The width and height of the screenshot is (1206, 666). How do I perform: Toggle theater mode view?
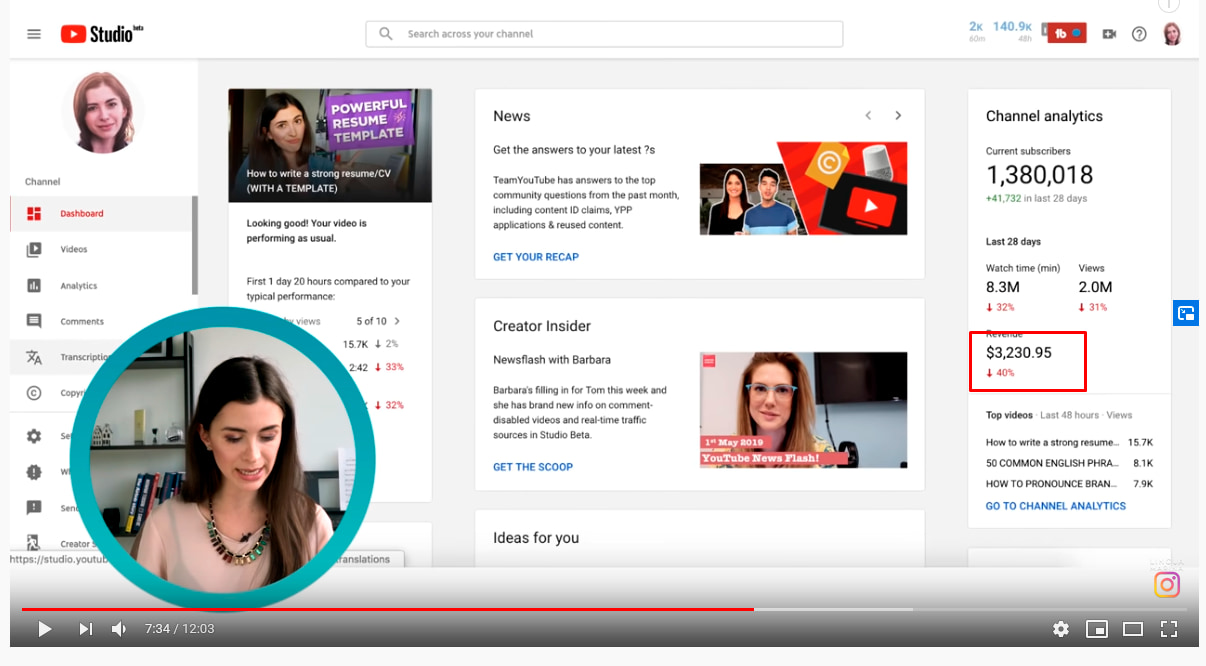1133,629
